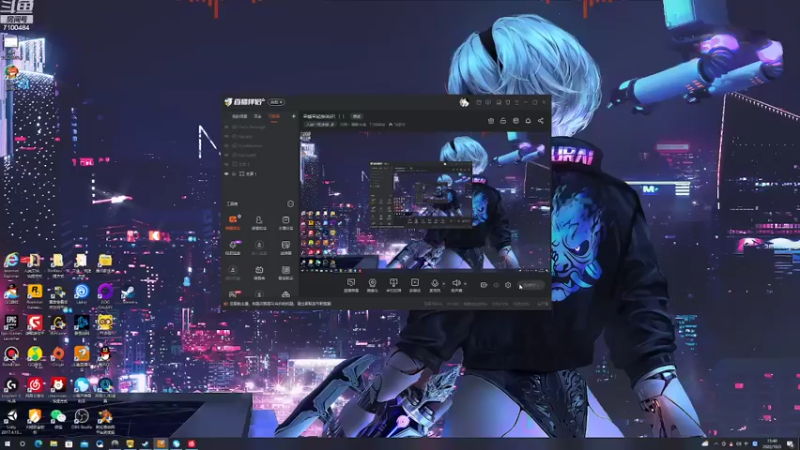Open the GOG Galaxy desktop shortcut
800x450 pixels.
pos(105,295)
